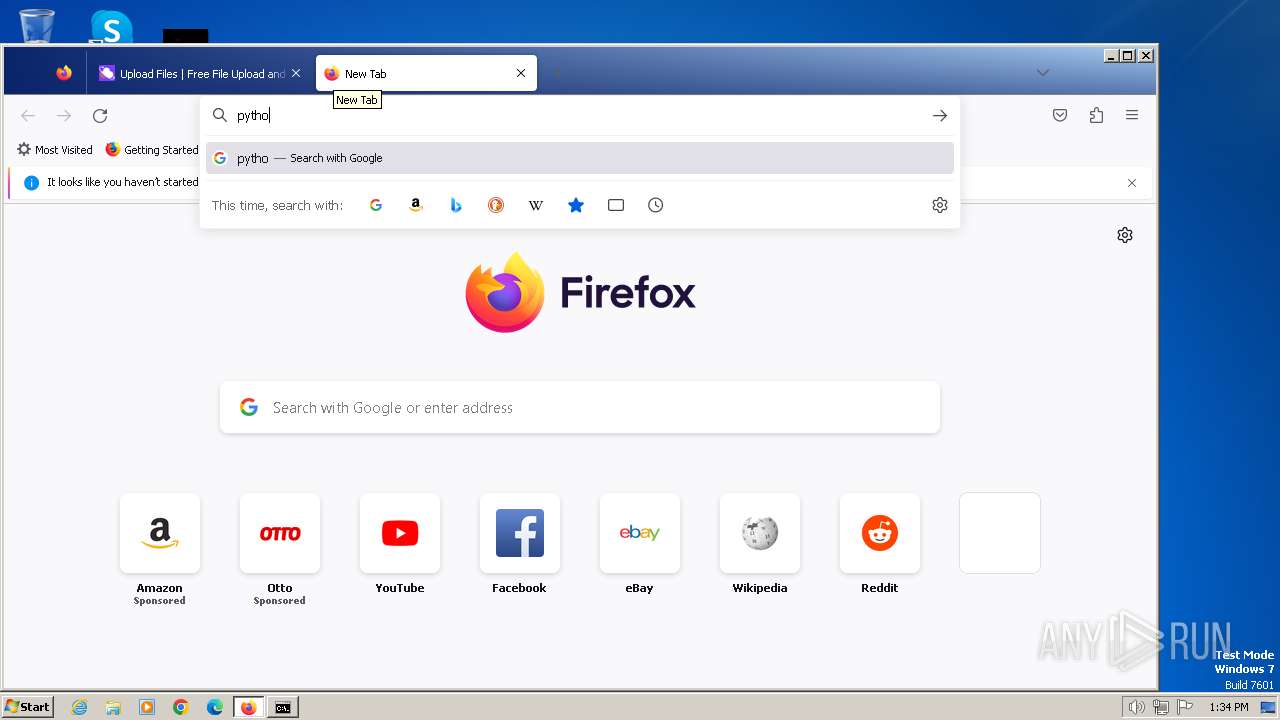Go back one page
The image size is (1280, 720).
[x=28, y=116]
